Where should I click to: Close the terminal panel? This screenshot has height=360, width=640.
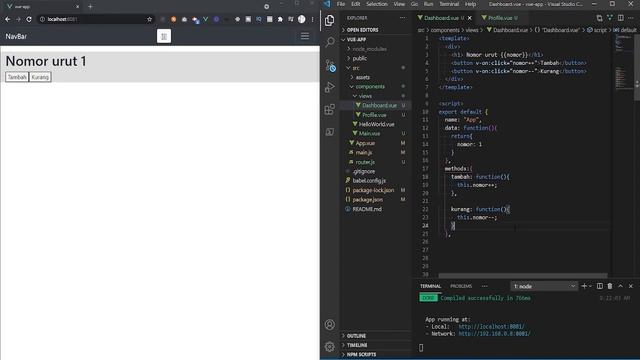631,286
